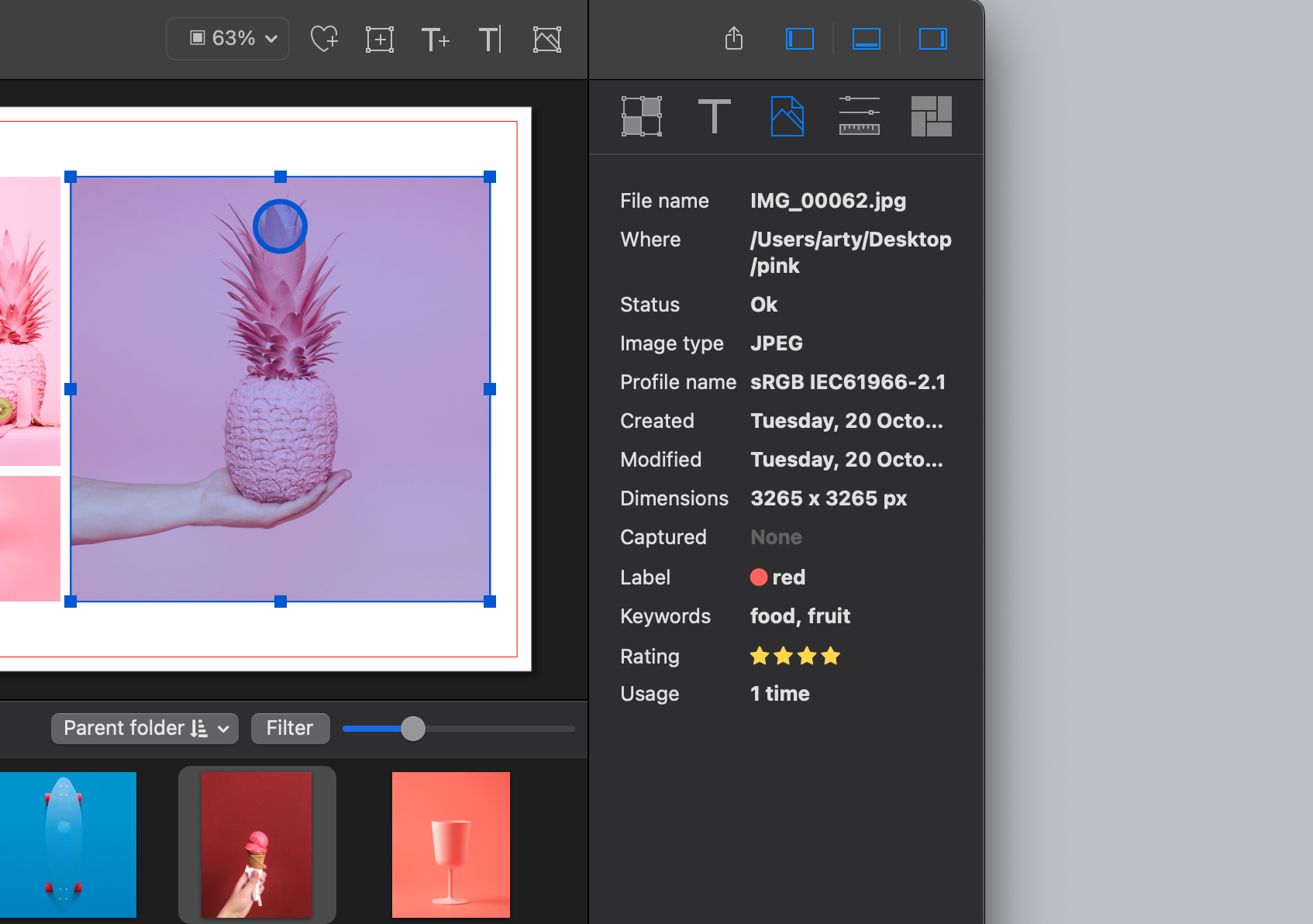Click the top-left selection handle of pineapple image
1313x924 pixels.
(x=71, y=177)
